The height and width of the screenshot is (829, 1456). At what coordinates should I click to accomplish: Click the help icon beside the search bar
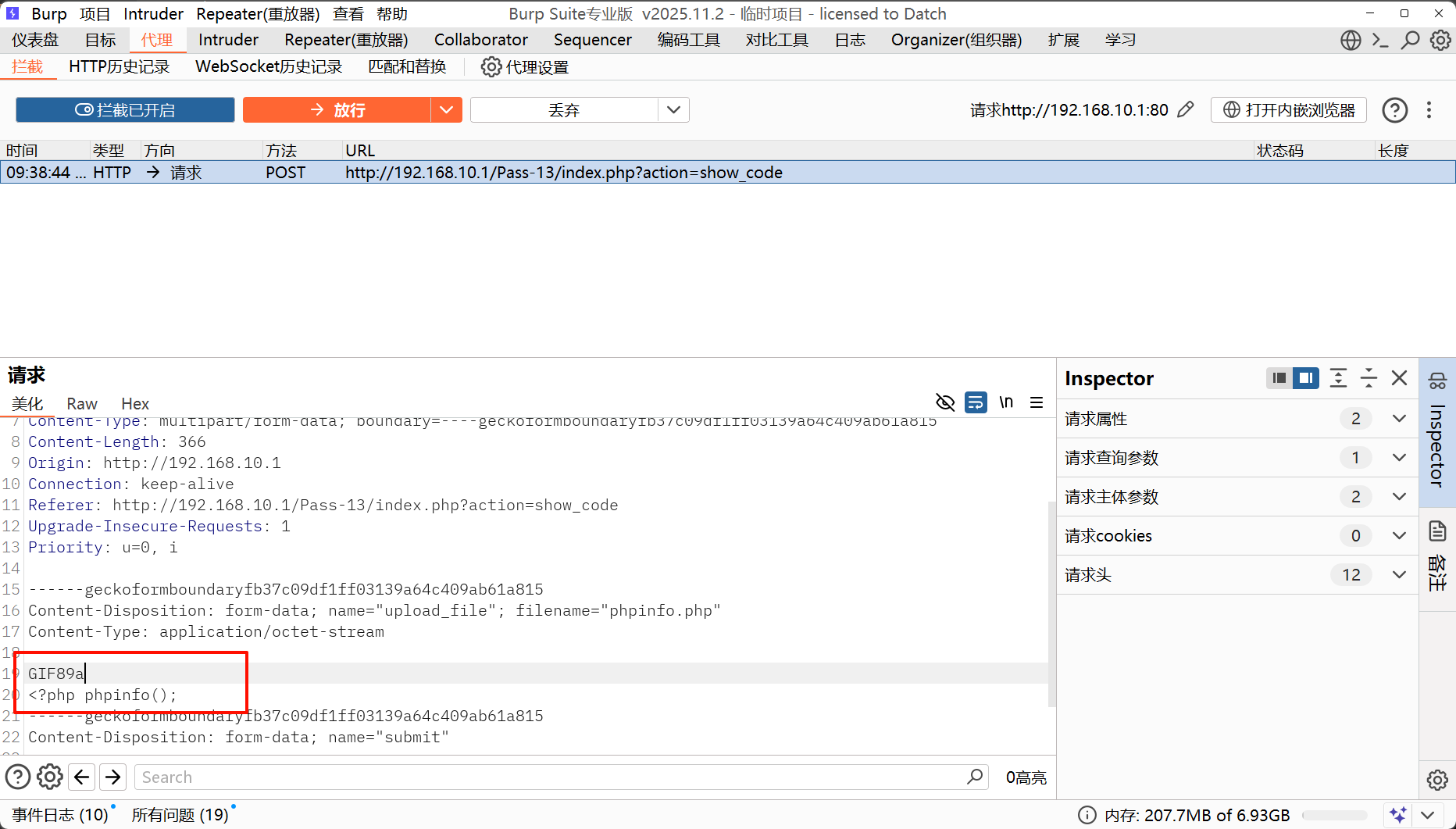point(18,777)
